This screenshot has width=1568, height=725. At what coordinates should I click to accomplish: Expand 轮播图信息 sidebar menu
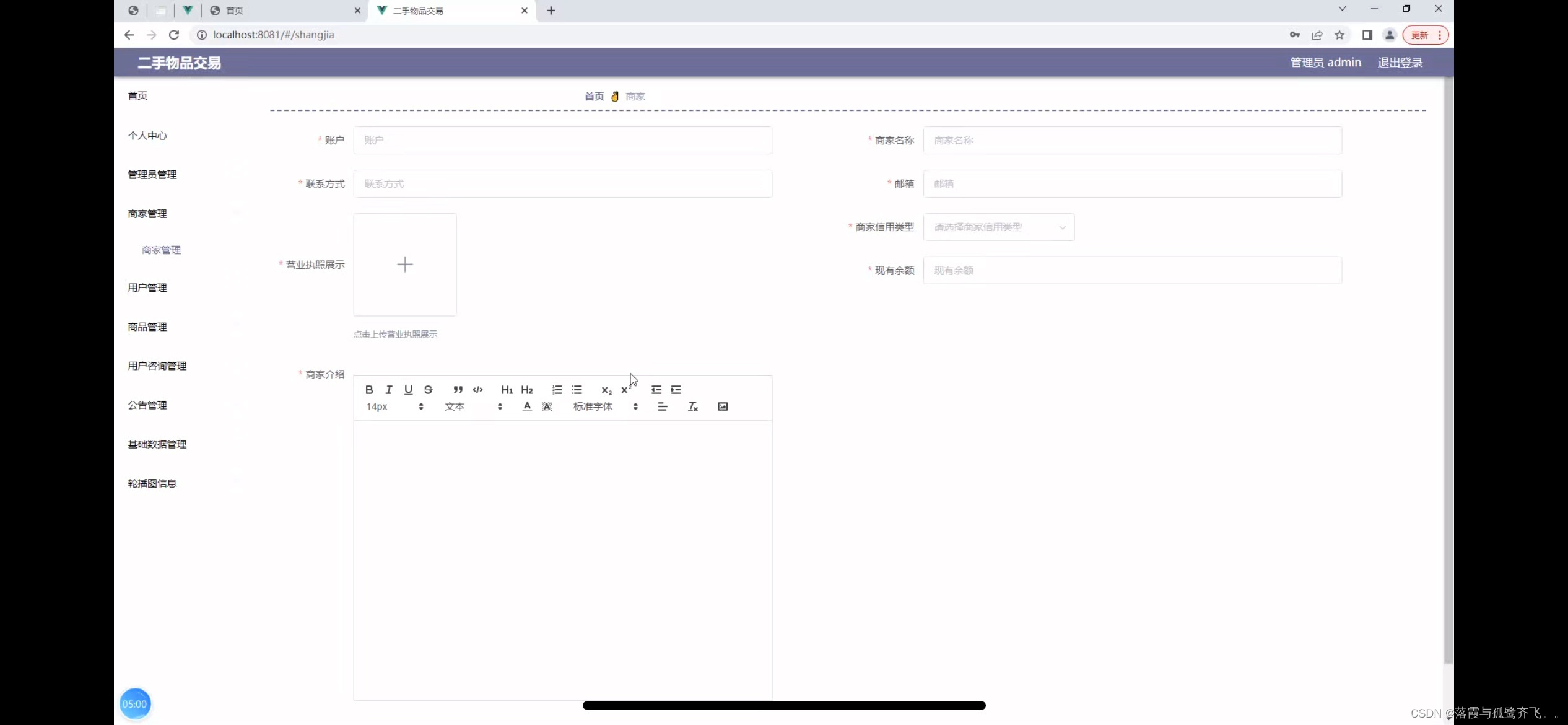(x=152, y=483)
